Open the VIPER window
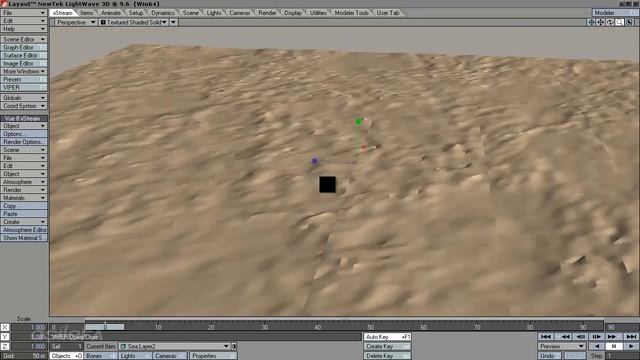 click(x=24, y=87)
